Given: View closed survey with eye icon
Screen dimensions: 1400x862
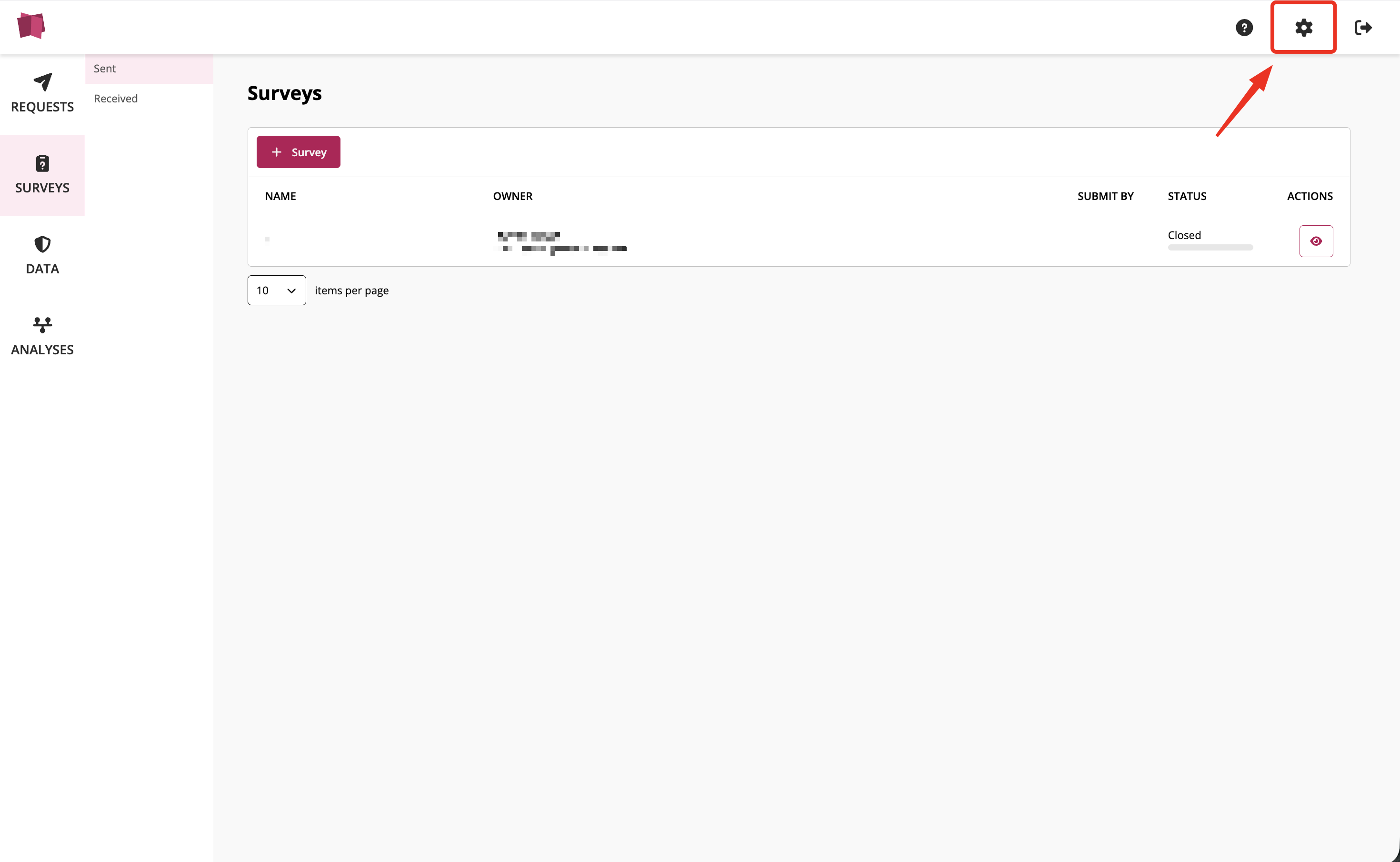Looking at the screenshot, I should coord(1316,241).
